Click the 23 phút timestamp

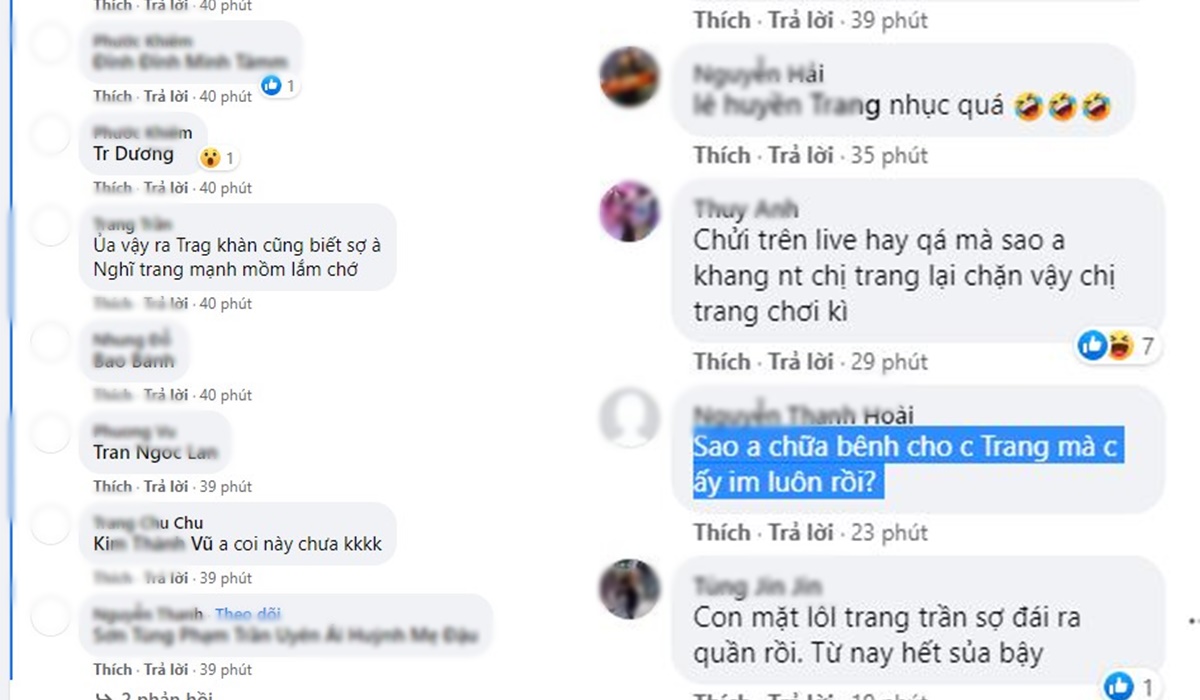889,532
